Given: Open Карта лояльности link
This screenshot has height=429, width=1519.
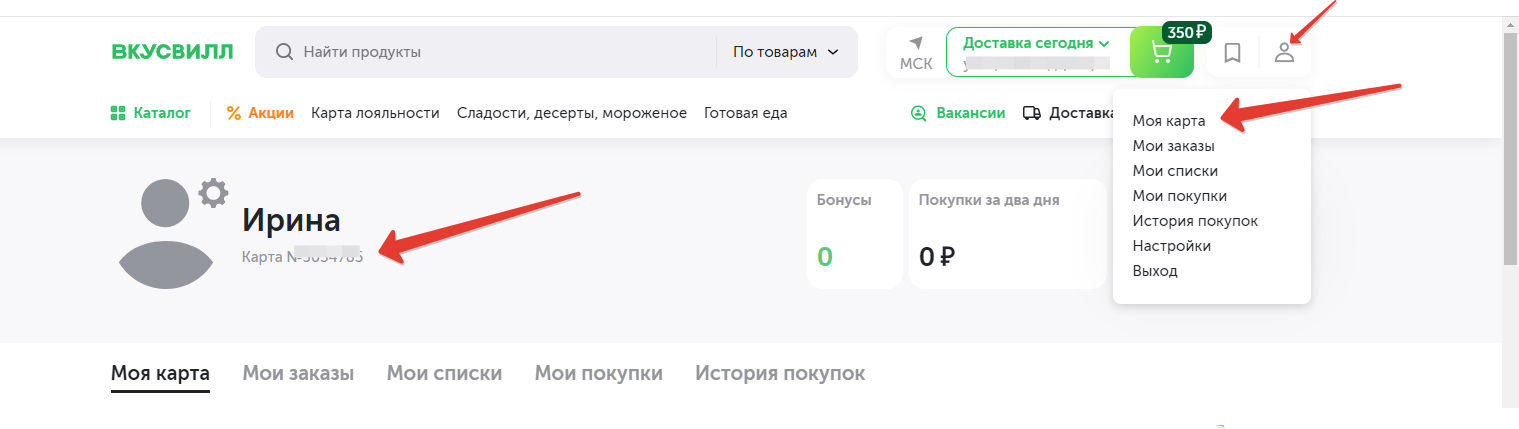Looking at the screenshot, I should click(x=375, y=113).
